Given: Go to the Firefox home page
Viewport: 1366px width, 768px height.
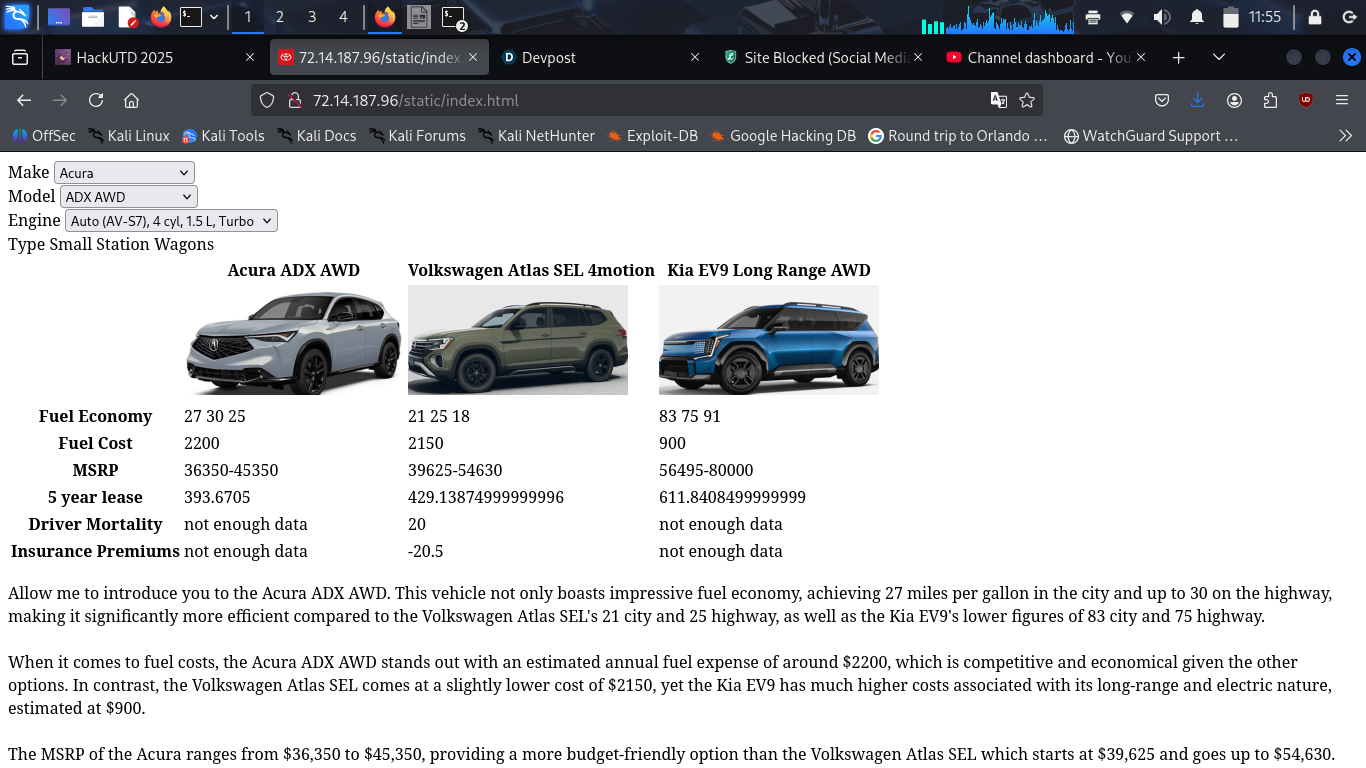Looking at the screenshot, I should tap(131, 100).
